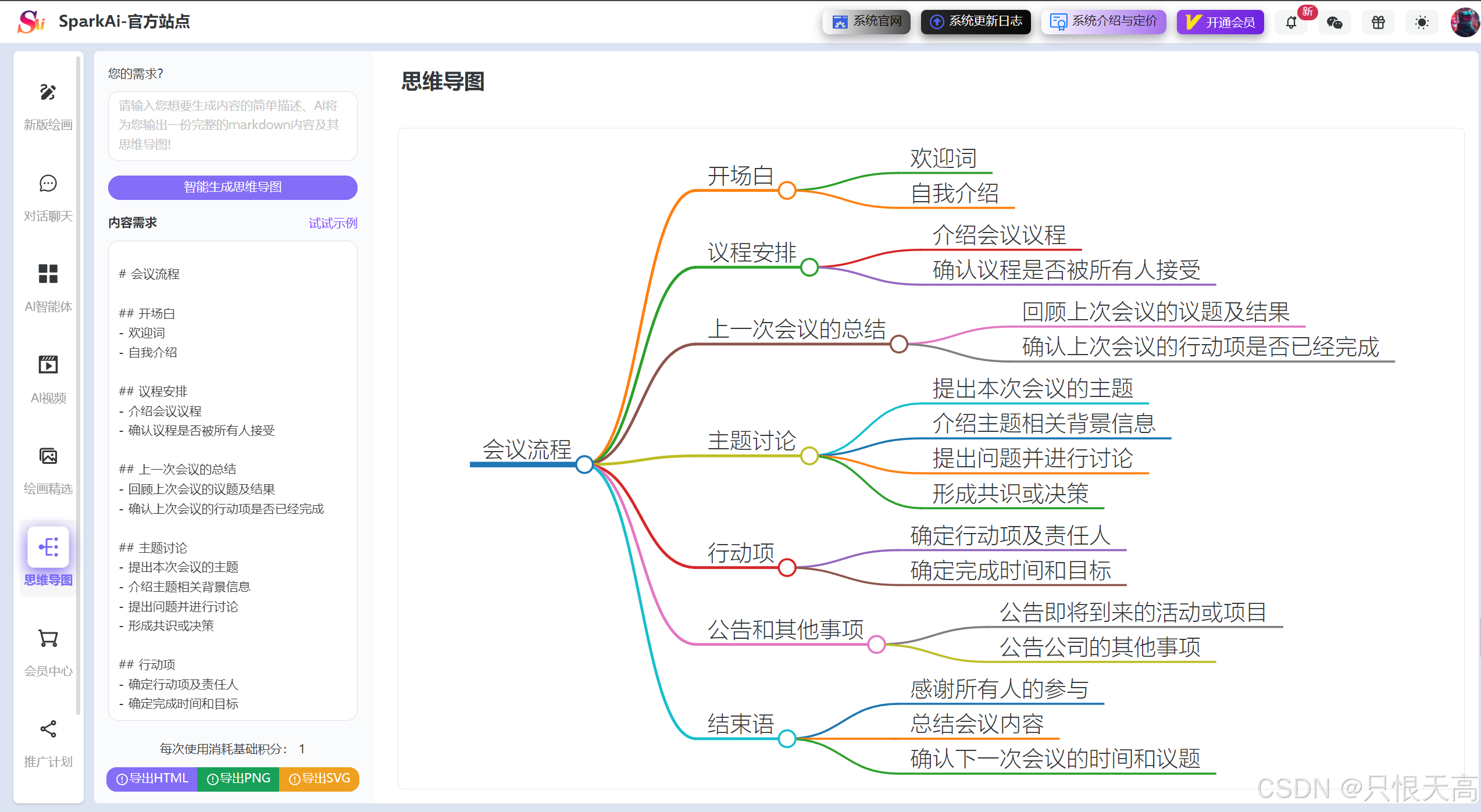Open the notification bell icon
The height and width of the screenshot is (812, 1481).
pos(1291,23)
